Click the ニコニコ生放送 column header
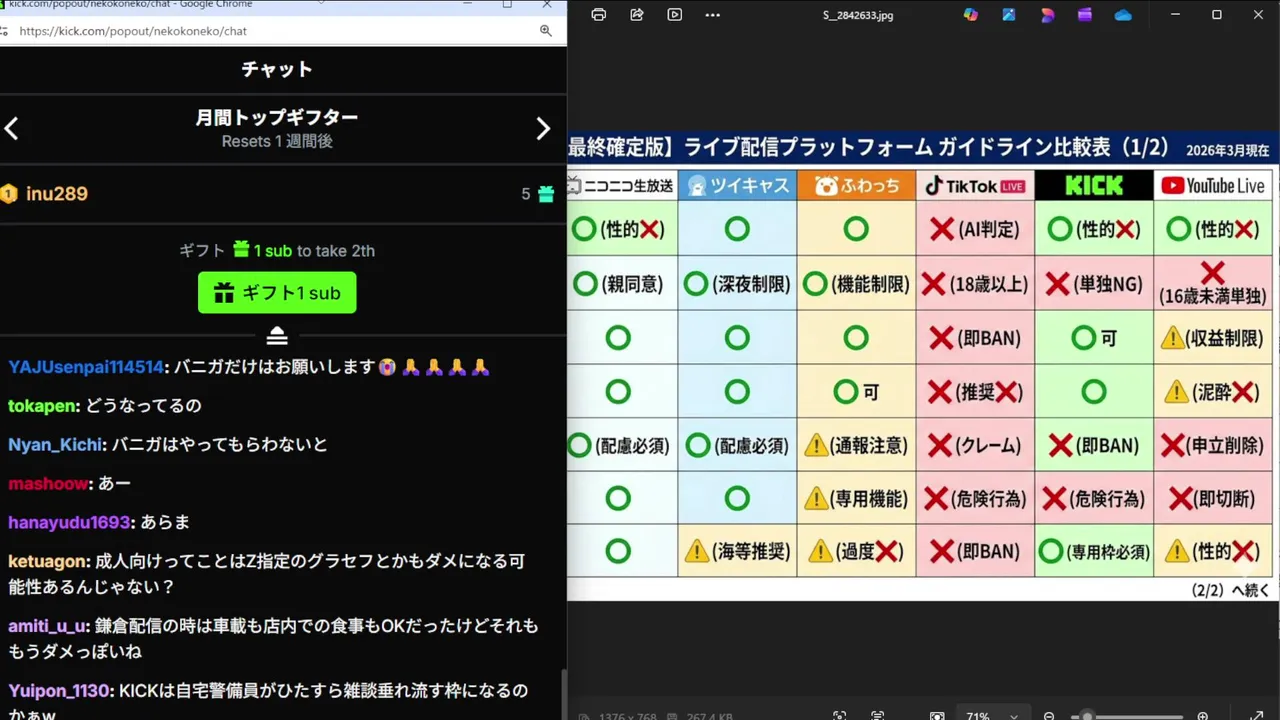The height and width of the screenshot is (720, 1280). click(x=622, y=186)
